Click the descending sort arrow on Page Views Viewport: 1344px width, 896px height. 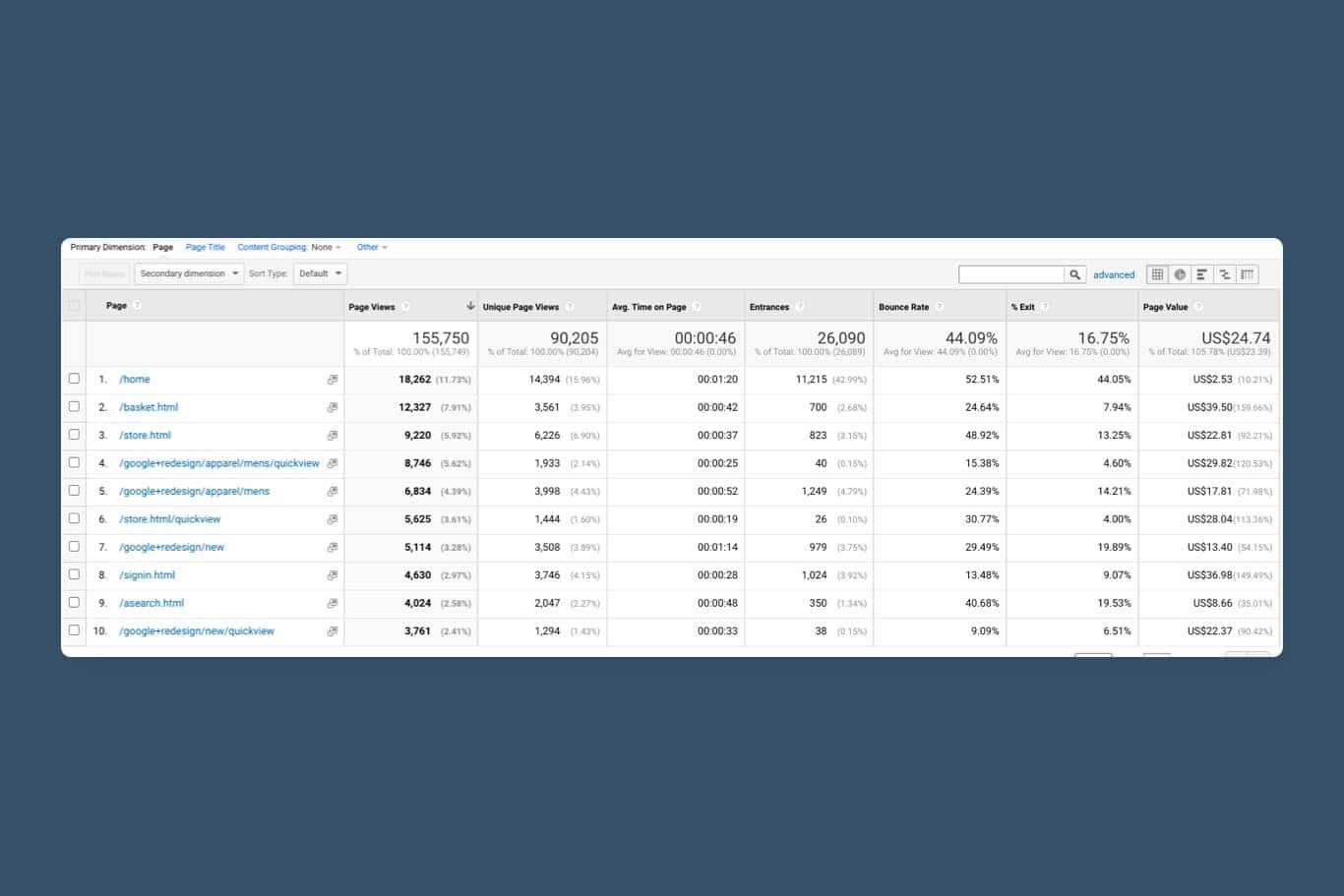[471, 306]
